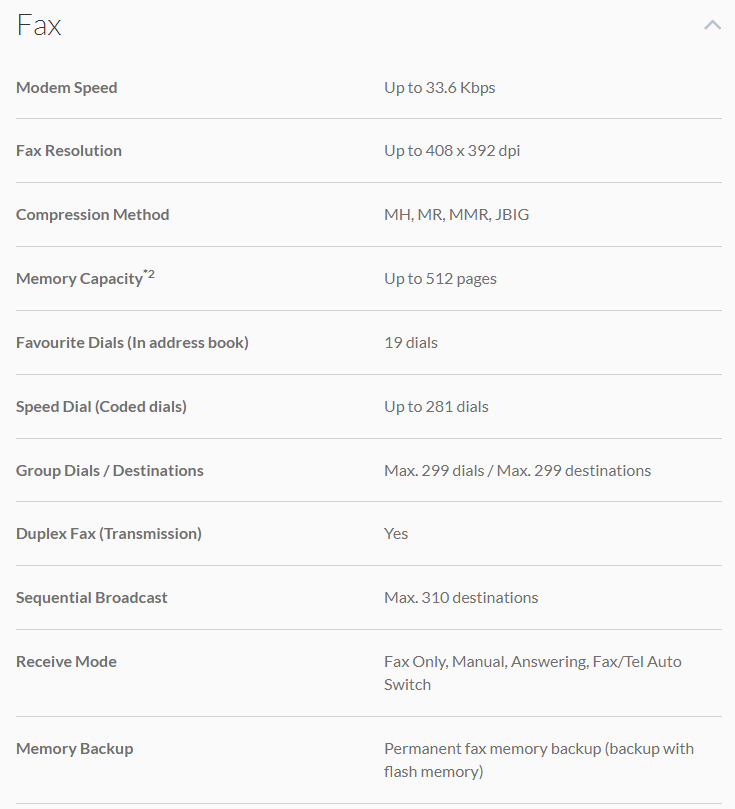
Task: Click the Speed Dial (Coded dials) label
Action: (101, 406)
